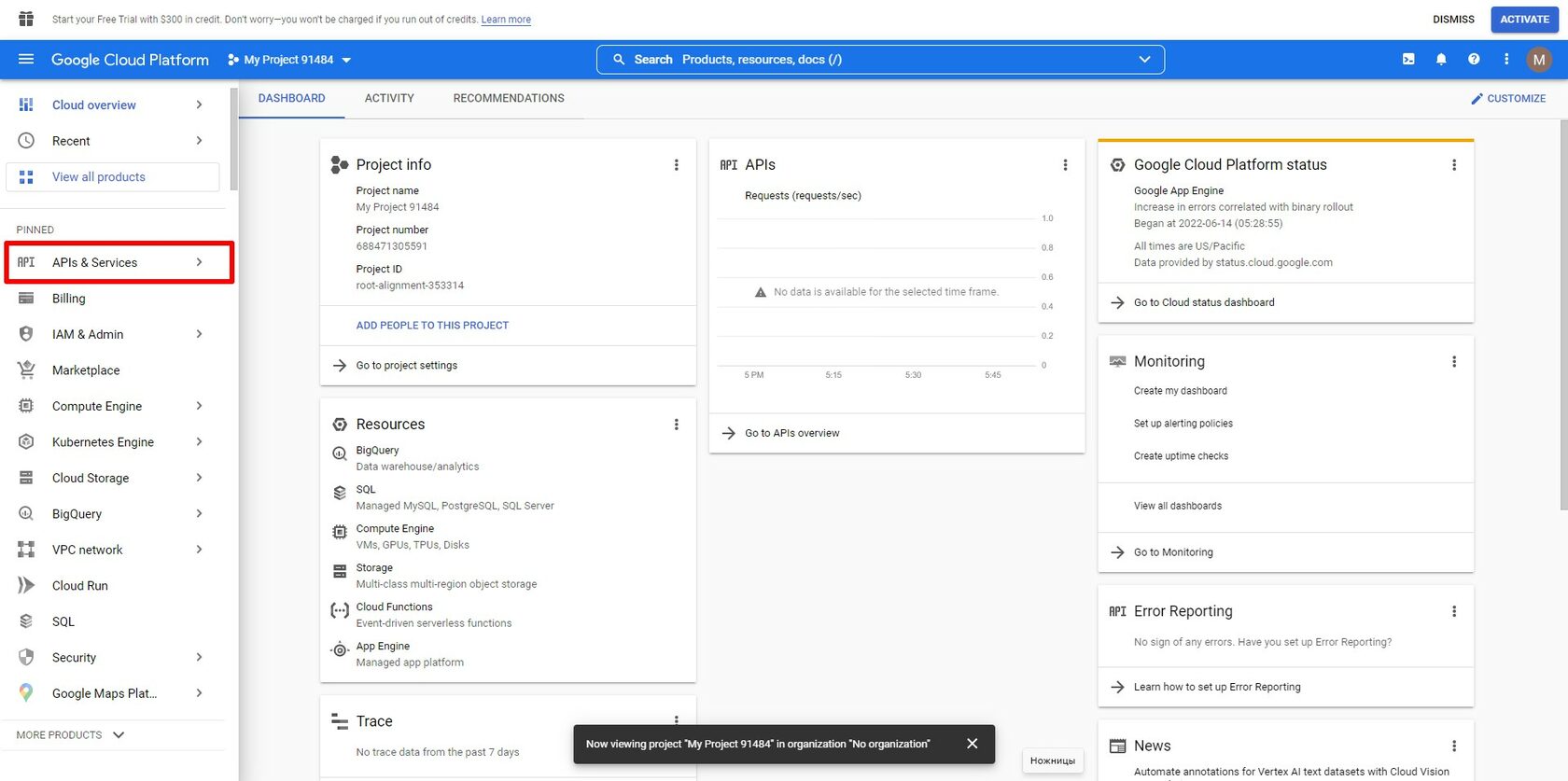The height and width of the screenshot is (781, 1568).
Task: Expand Cloud overview submenu arrow
Action: tap(199, 105)
